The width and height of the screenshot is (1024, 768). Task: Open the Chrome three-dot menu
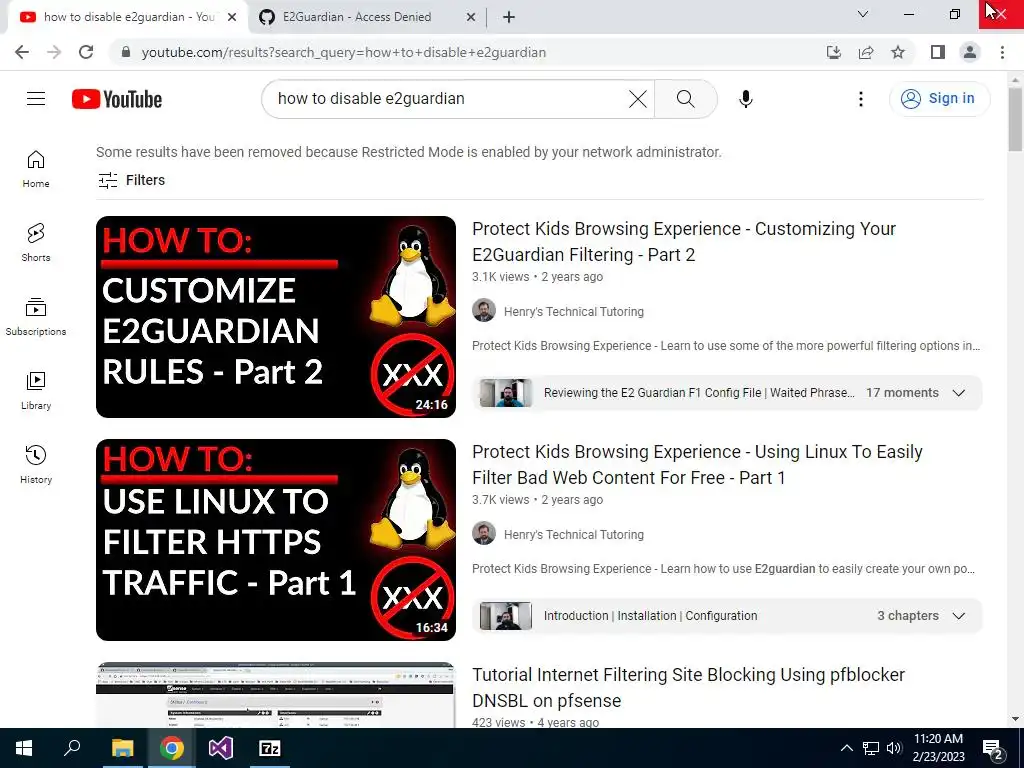point(1002,52)
